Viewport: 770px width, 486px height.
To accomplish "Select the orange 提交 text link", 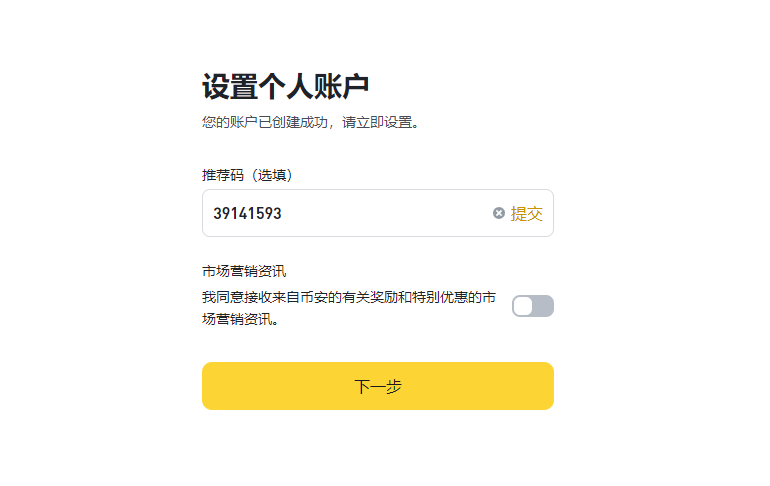I will click(x=526, y=214).
